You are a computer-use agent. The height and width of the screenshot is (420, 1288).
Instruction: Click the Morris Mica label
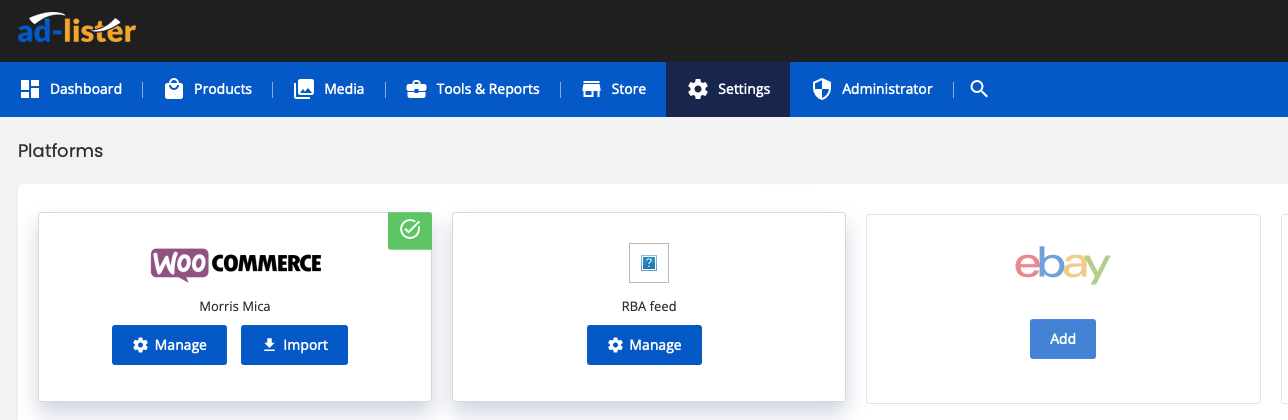tap(236, 306)
